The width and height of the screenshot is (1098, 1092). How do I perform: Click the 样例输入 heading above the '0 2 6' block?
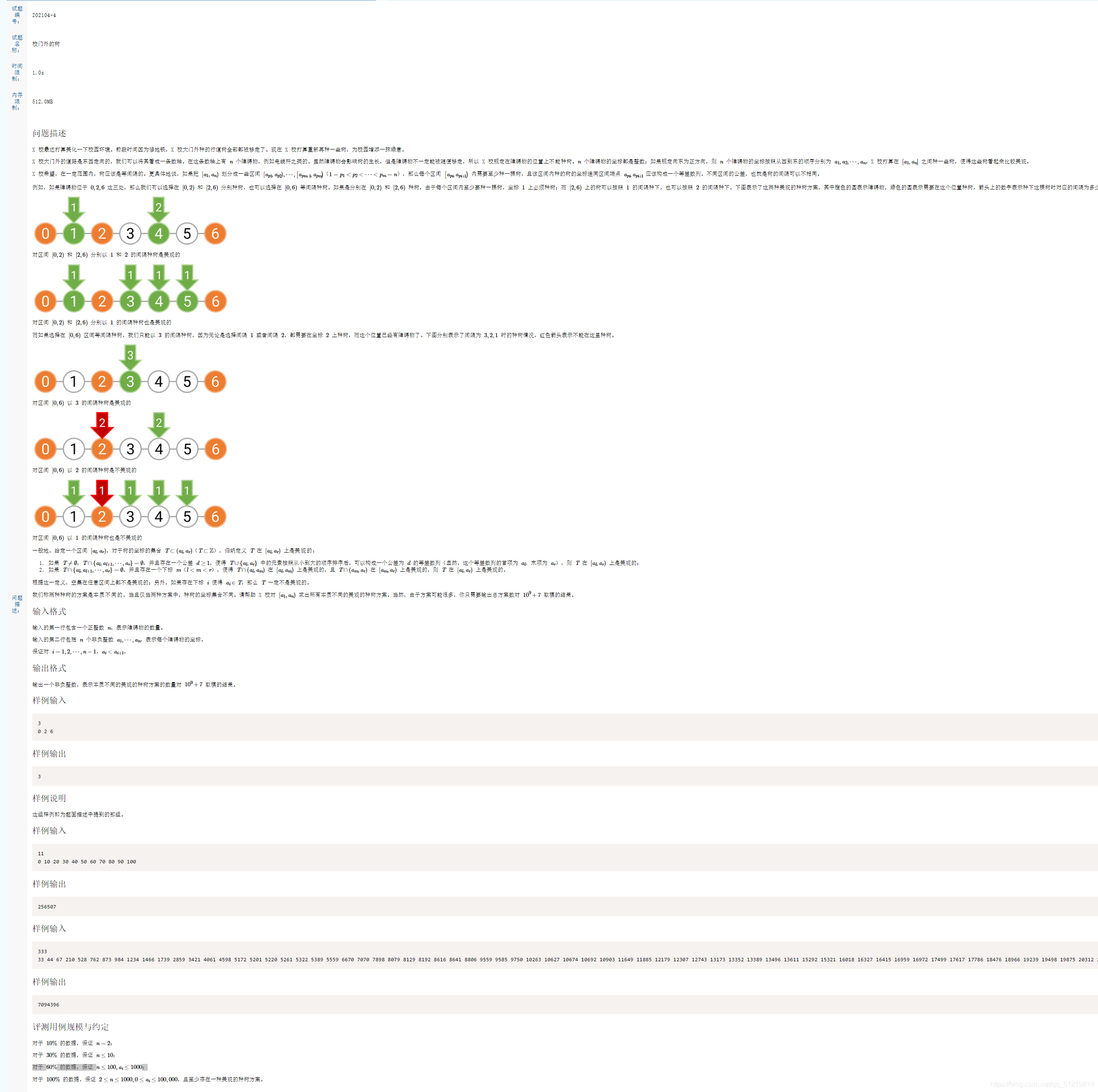tap(49, 700)
